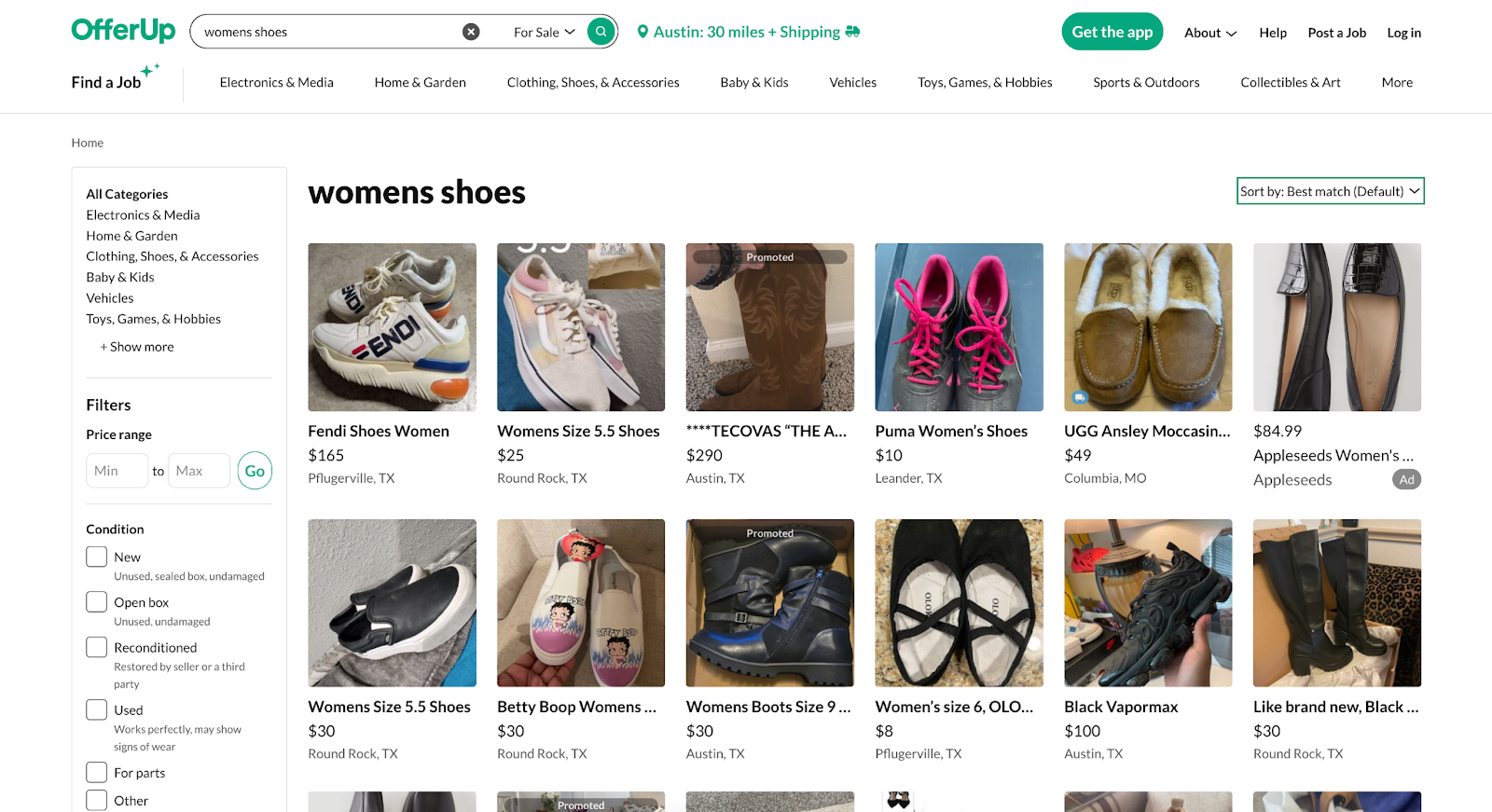Screen dimensions: 1492x812
Task: Open Baby & Kids nav tab
Action: pos(754,82)
